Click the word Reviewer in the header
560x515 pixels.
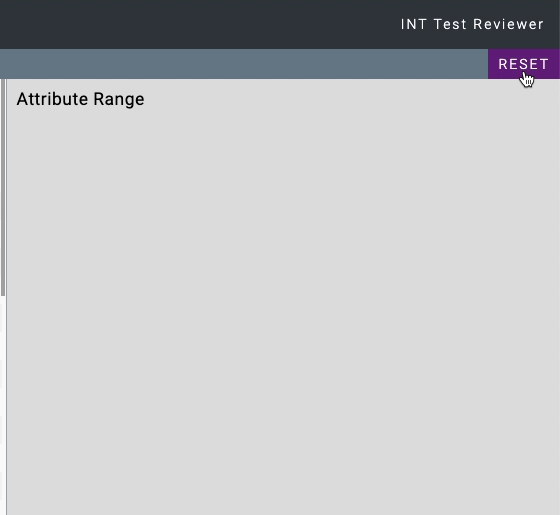click(508, 24)
